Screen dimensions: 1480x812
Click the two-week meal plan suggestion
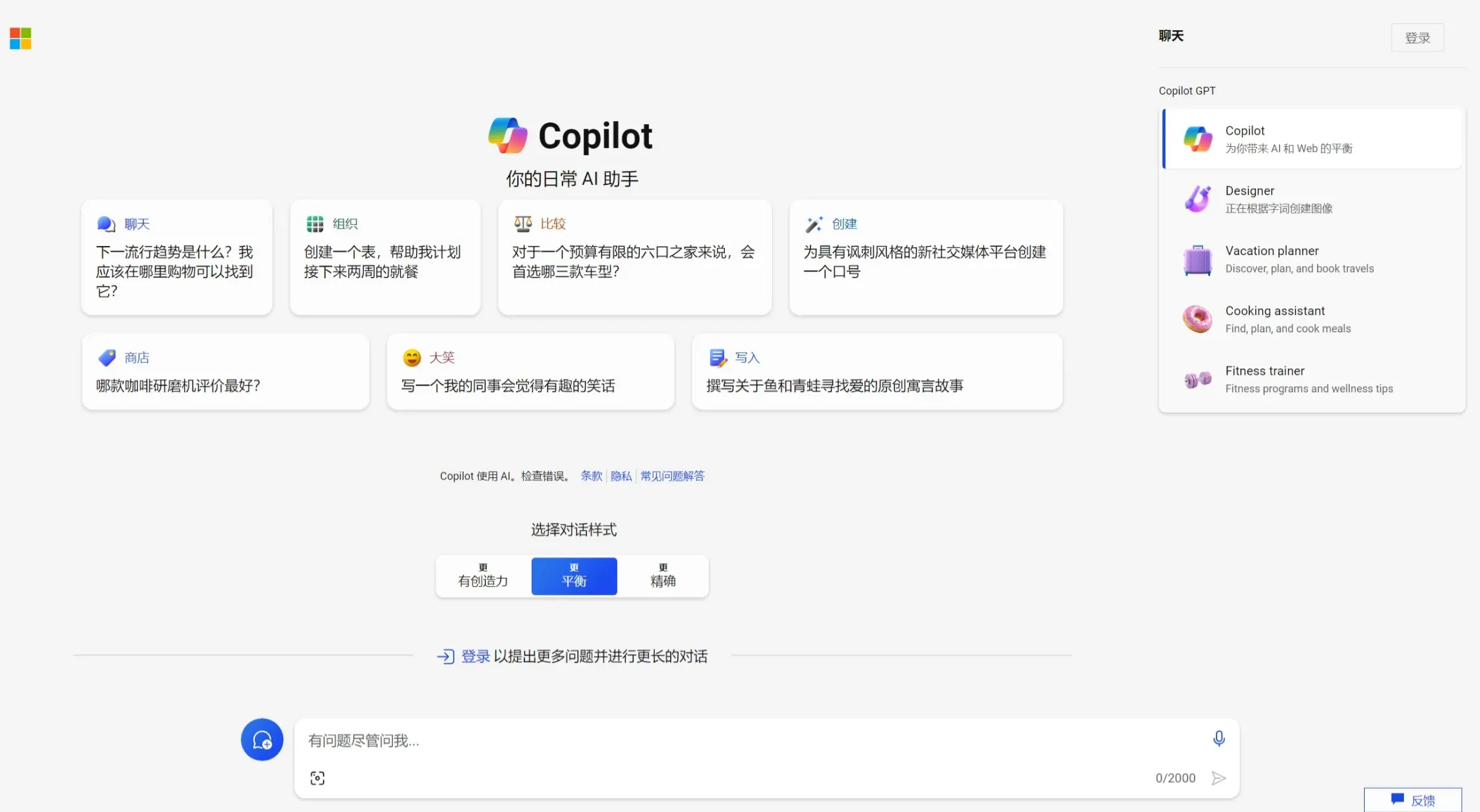[x=383, y=261]
